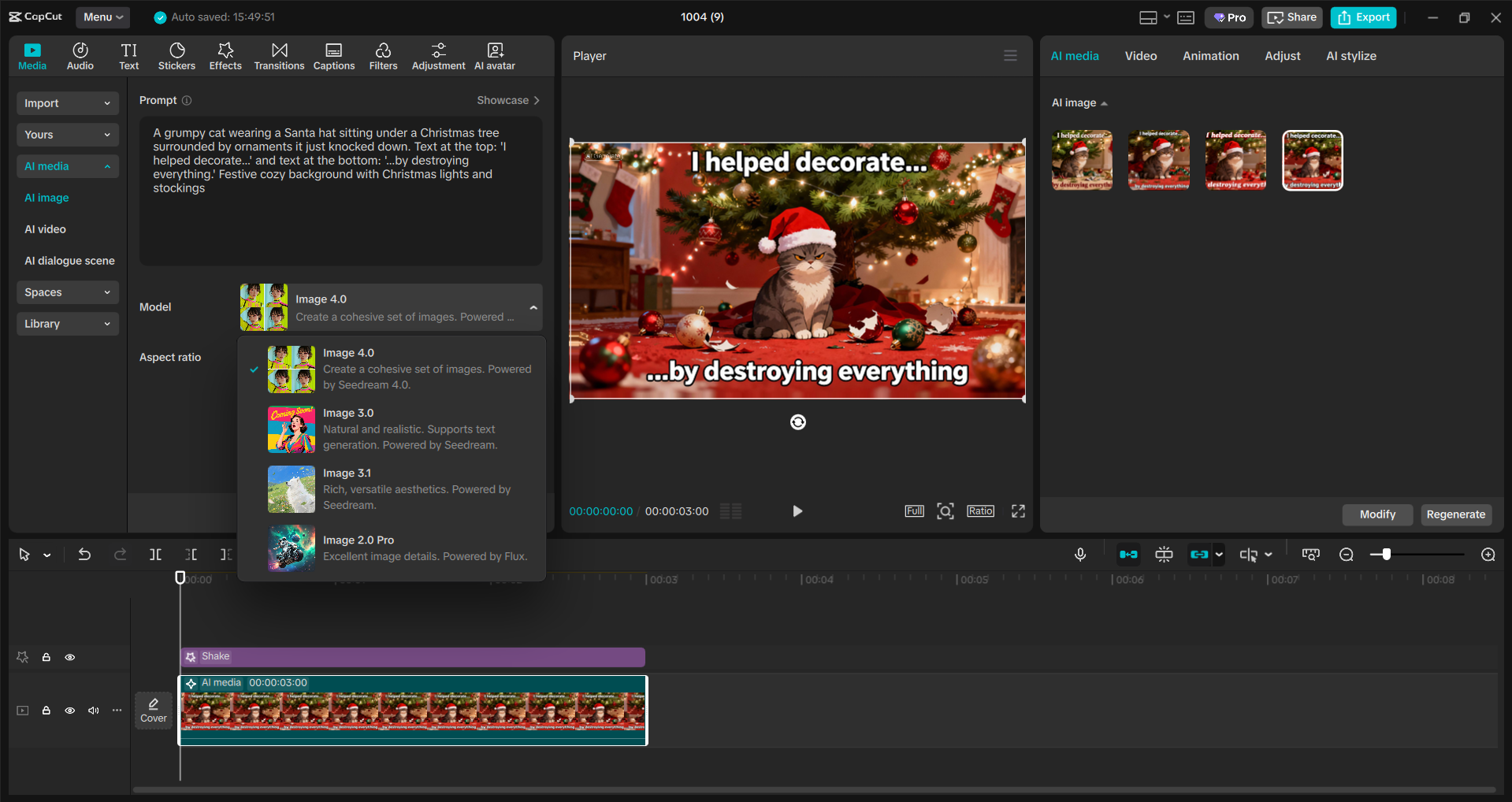Open the Menu dropdown in the top bar
Viewport: 1512px width, 802px height.
click(x=102, y=17)
